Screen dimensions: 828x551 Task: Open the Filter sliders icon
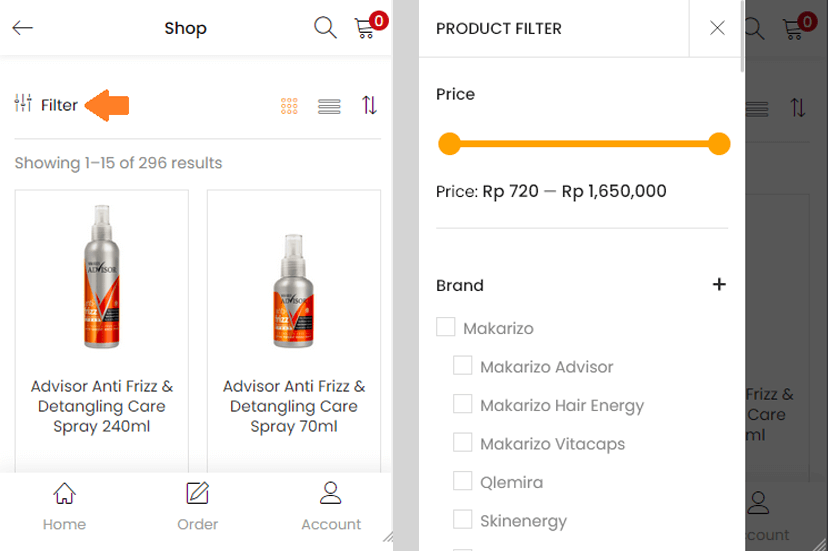24,103
